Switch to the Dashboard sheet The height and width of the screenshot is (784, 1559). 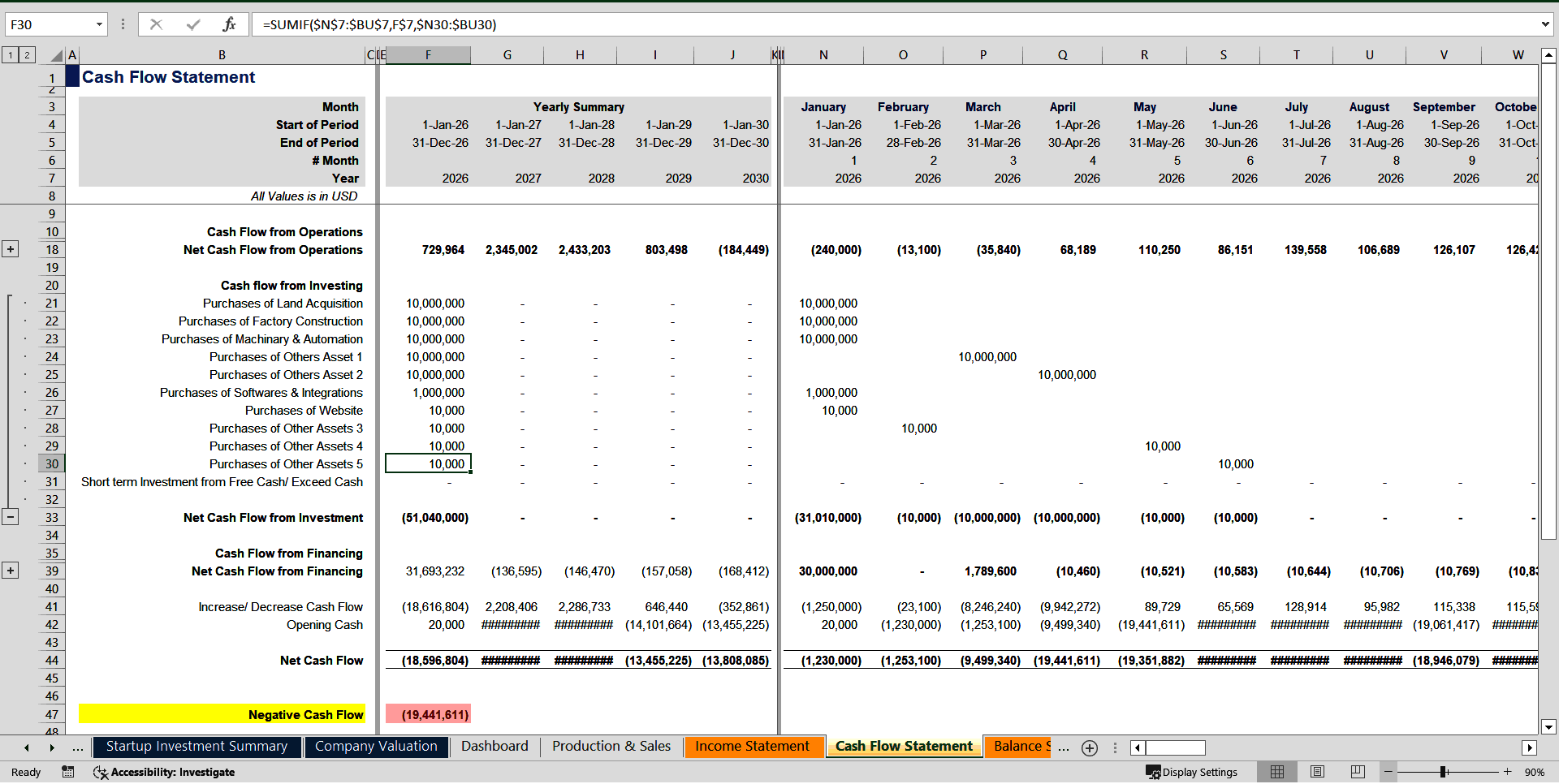pos(494,747)
